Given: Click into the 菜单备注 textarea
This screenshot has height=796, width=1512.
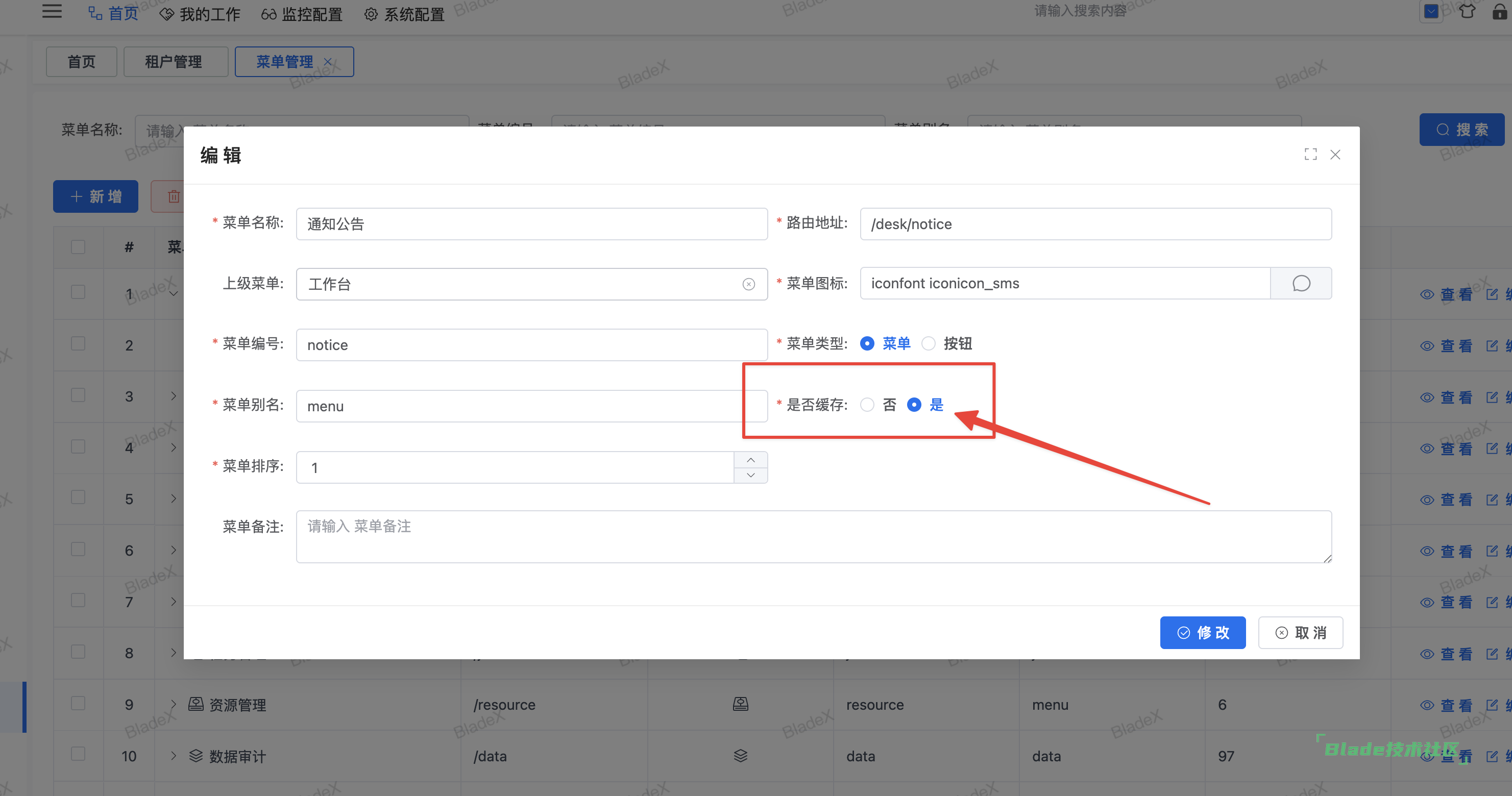Looking at the screenshot, I should coord(813,537).
